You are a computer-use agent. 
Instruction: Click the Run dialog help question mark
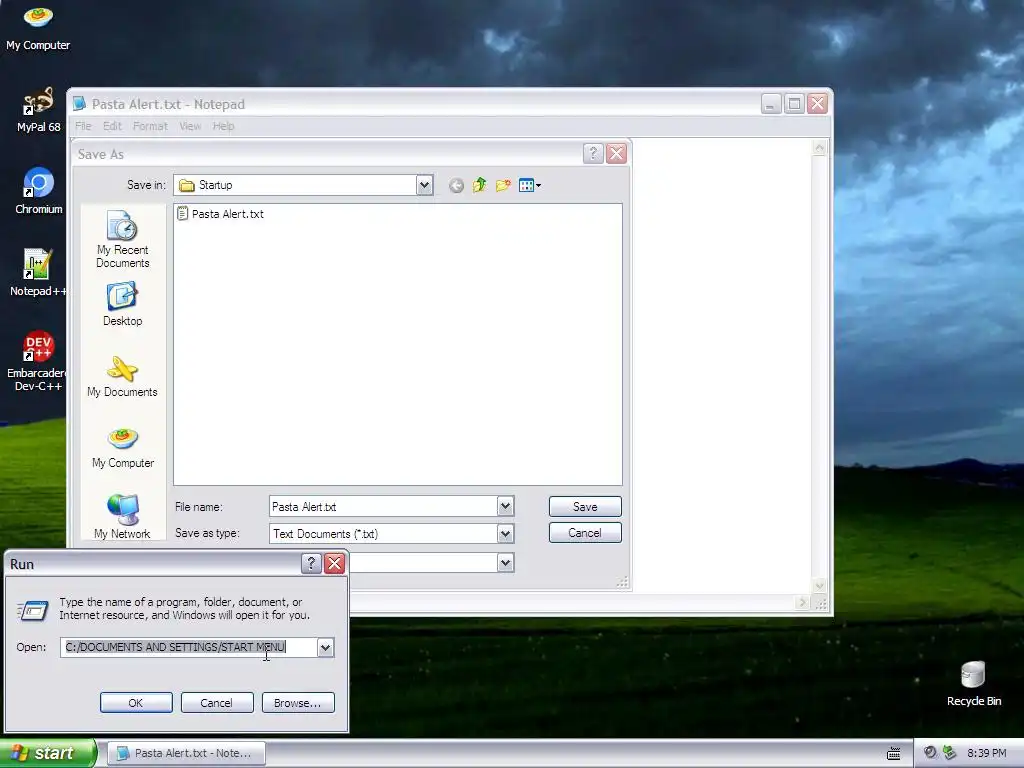click(311, 563)
